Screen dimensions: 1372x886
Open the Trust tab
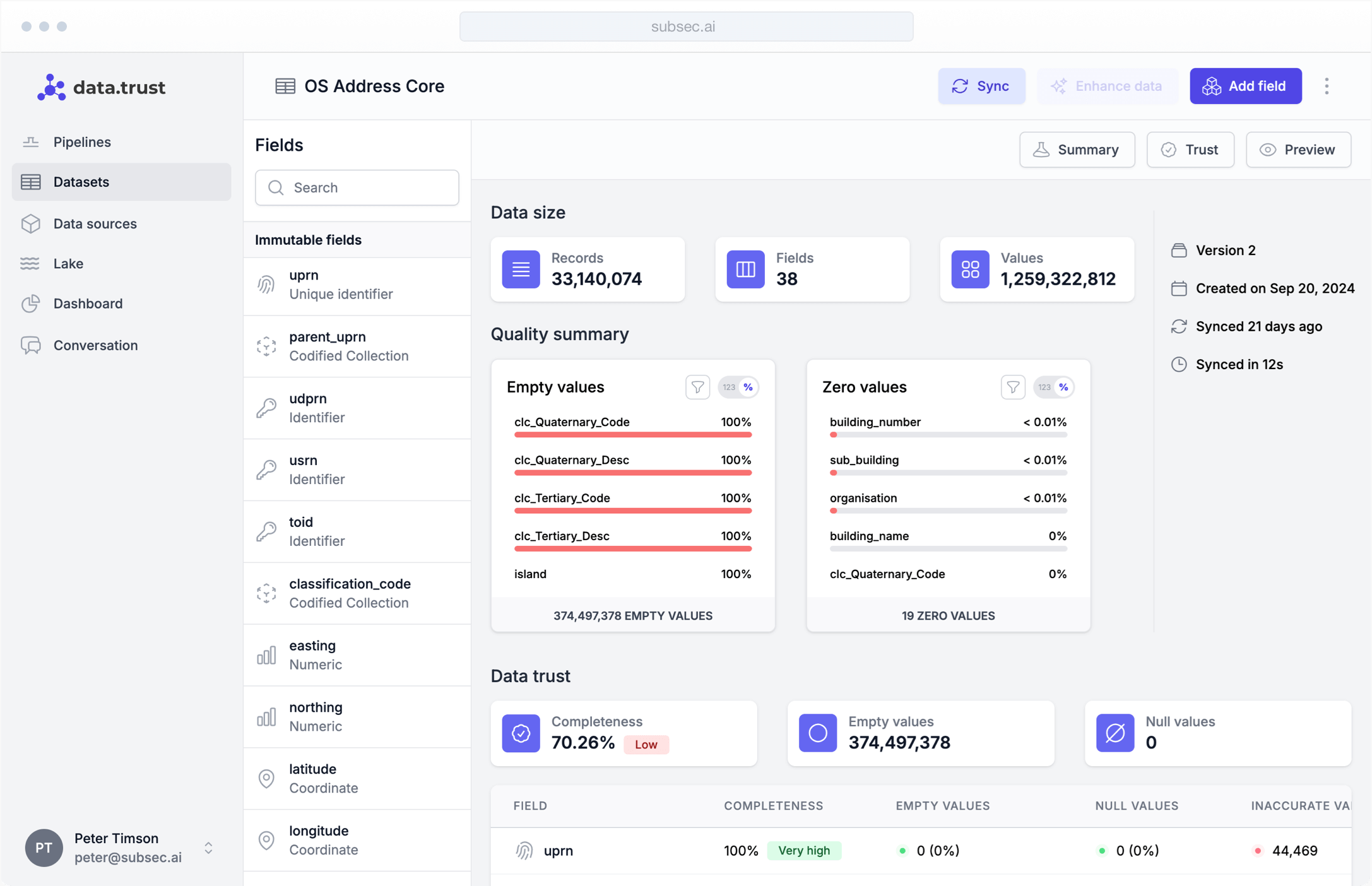pyautogui.click(x=1190, y=150)
